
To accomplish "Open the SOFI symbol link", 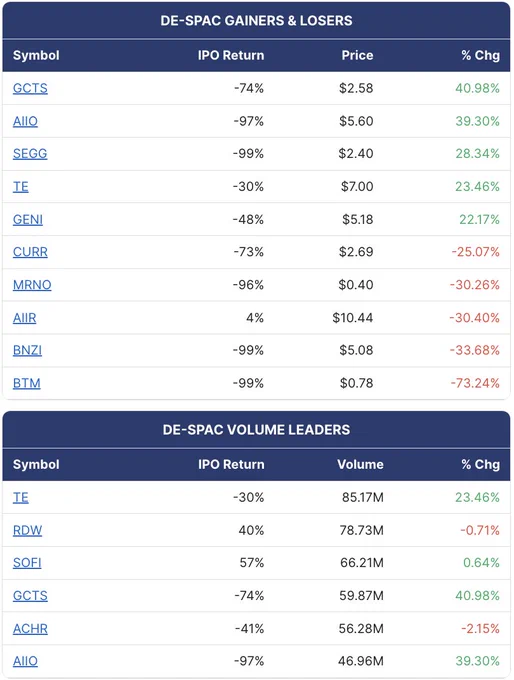I will click(x=27, y=563).
